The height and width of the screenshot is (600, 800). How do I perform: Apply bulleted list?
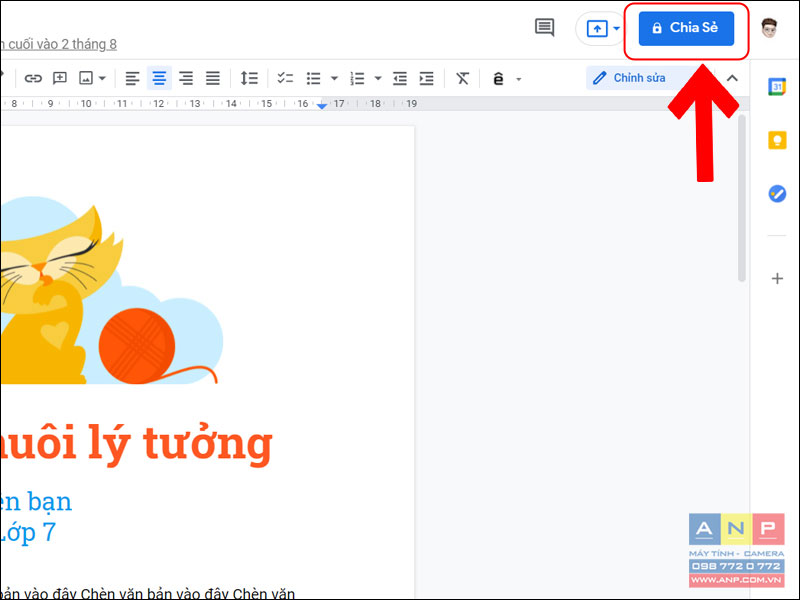click(x=313, y=79)
